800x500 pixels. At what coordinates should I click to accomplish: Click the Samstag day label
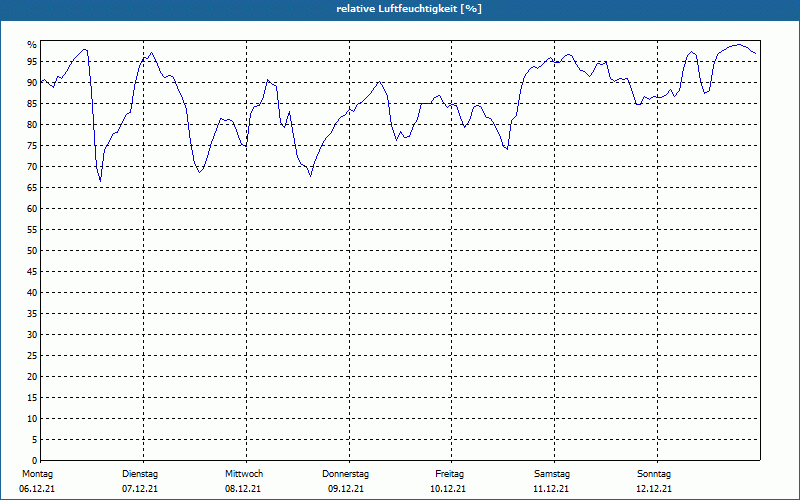[552, 474]
